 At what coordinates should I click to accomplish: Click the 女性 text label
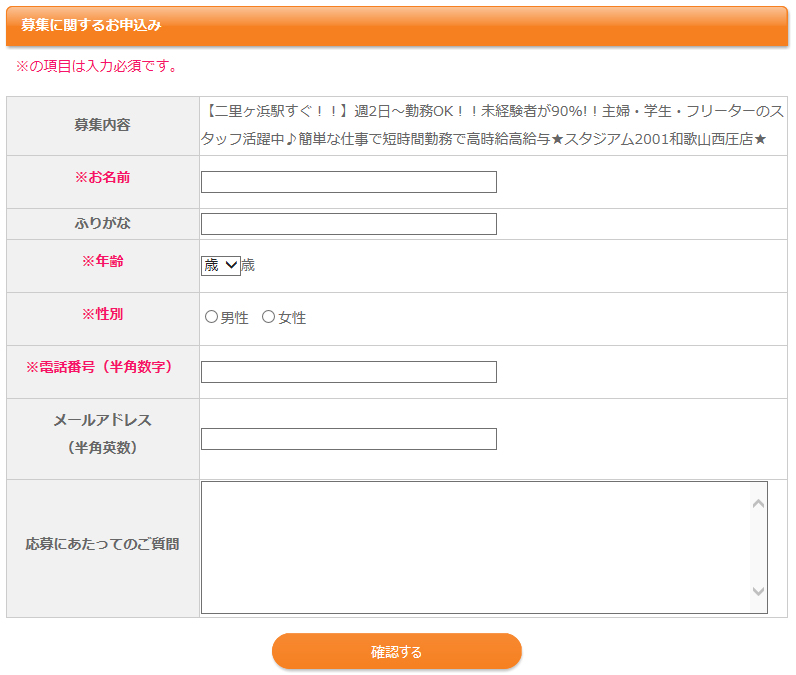(292, 318)
